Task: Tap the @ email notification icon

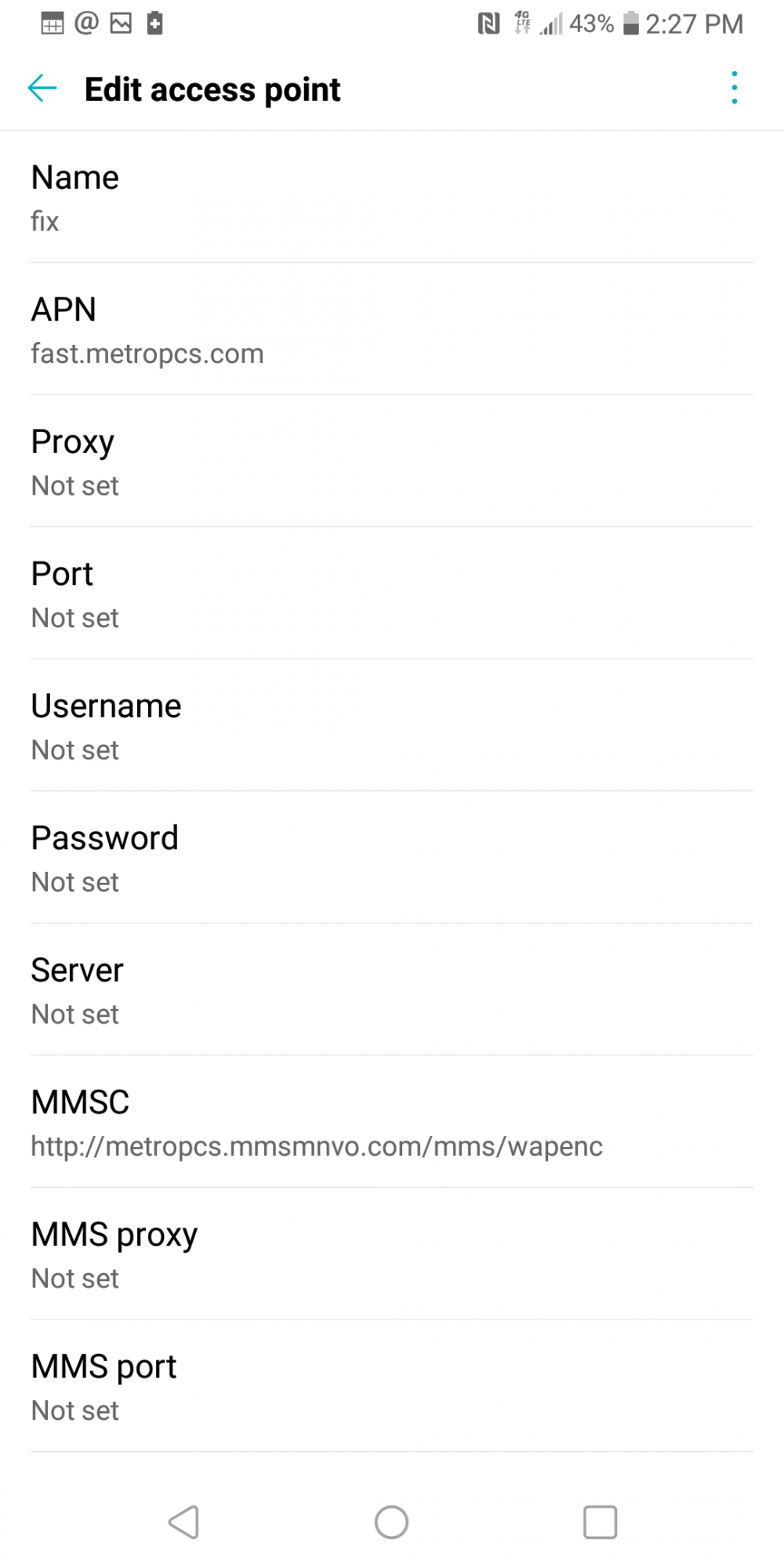Action: [86, 24]
